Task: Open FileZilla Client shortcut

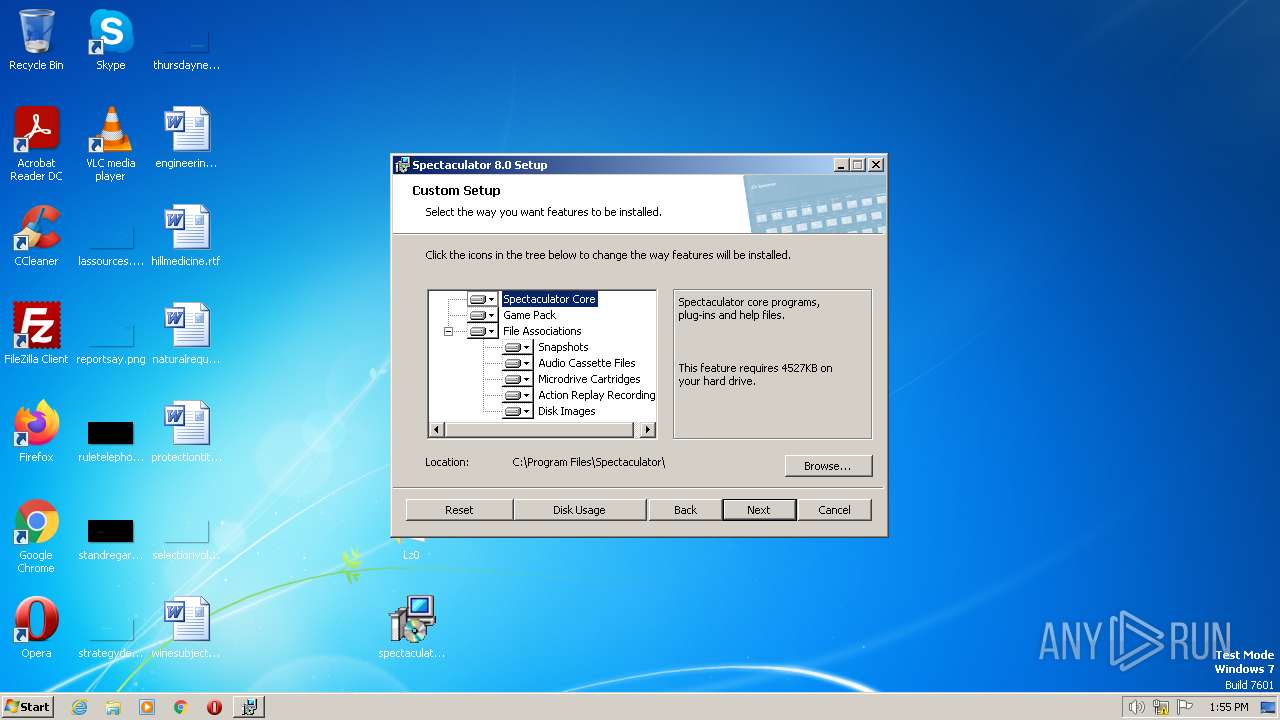Action: pos(36,335)
